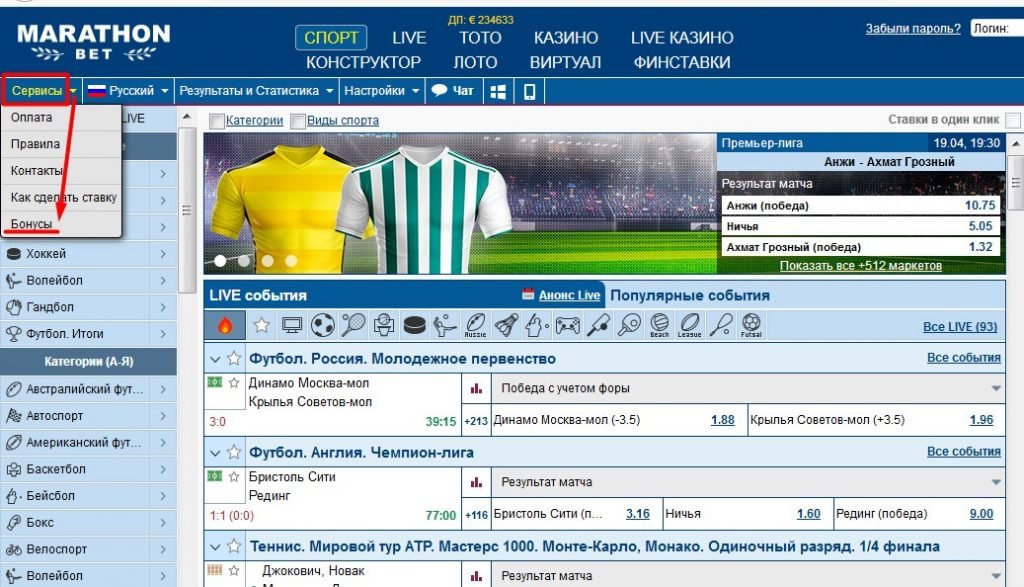Open the Настройки dropdown
The width and height of the screenshot is (1024, 587).
381,91
